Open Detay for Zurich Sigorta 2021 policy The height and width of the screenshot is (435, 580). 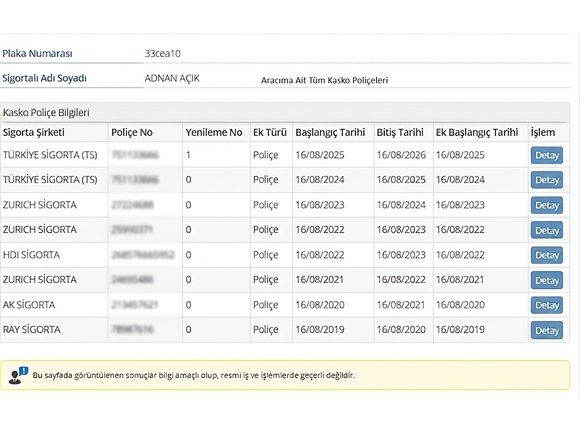pyautogui.click(x=547, y=280)
